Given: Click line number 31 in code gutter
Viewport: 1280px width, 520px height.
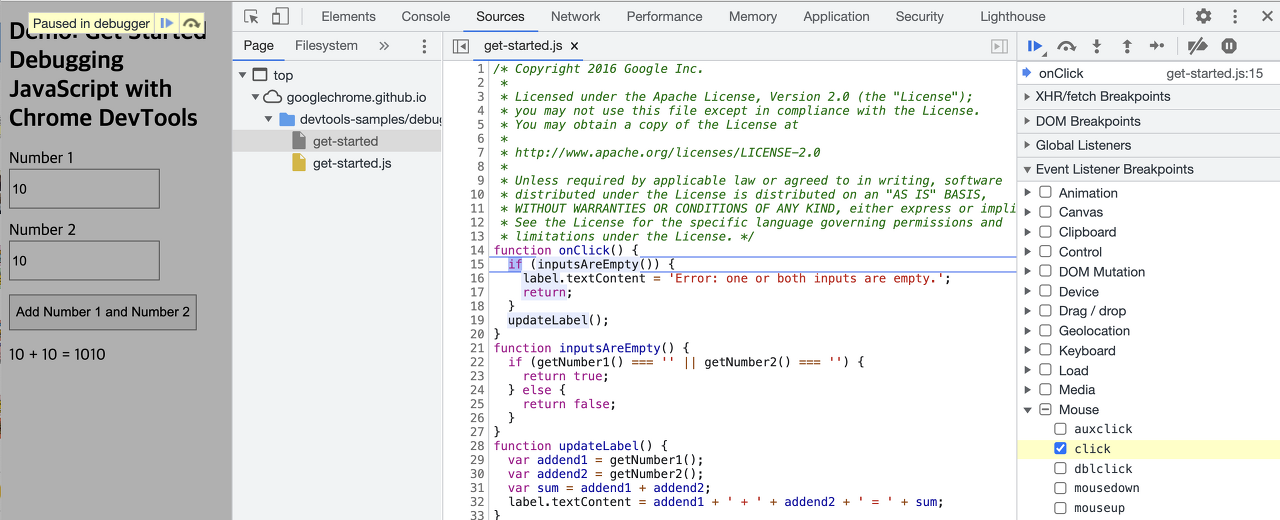Looking at the screenshot, I should (x=477, y=488).
